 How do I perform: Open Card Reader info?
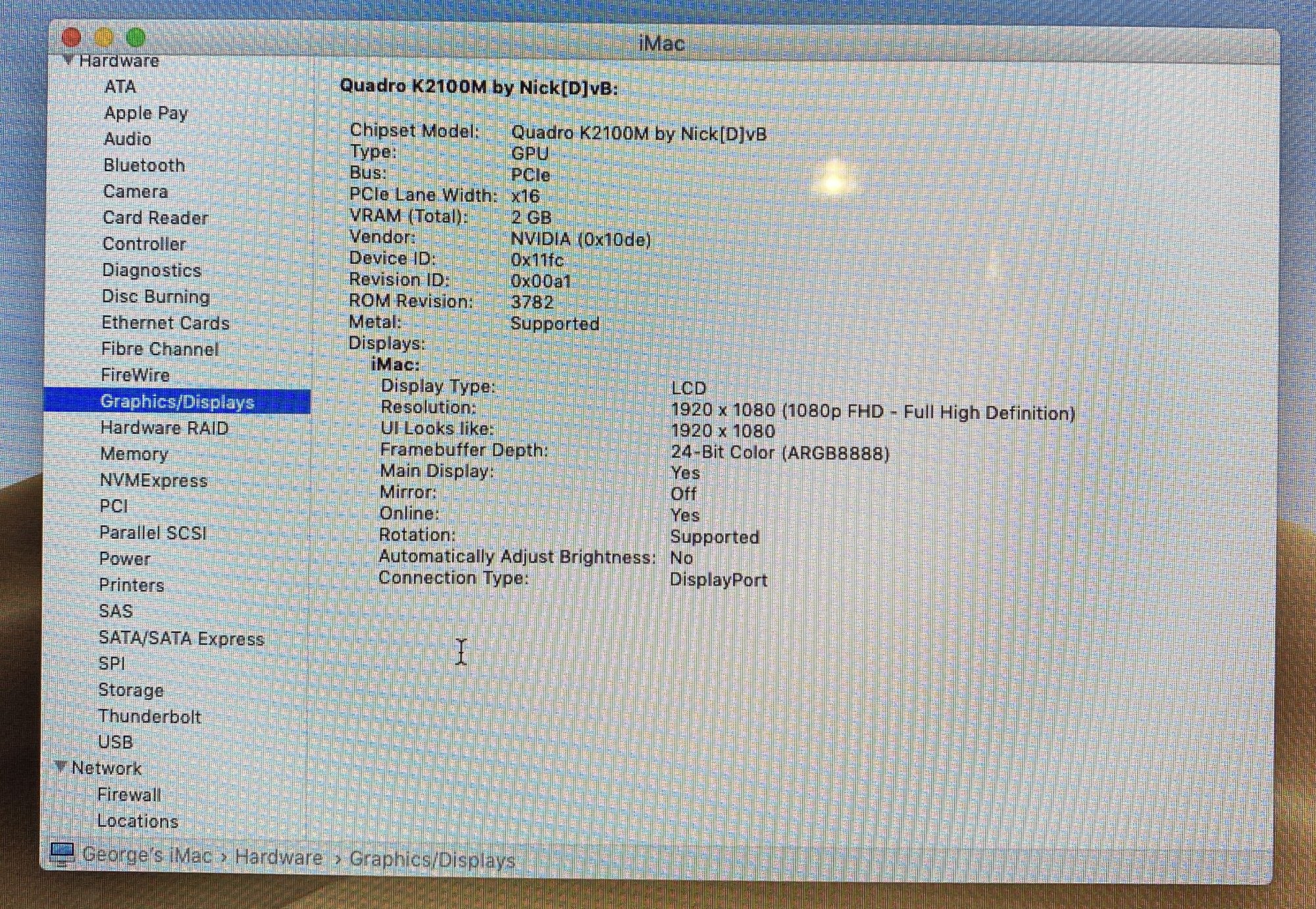[x=155, y=218]
